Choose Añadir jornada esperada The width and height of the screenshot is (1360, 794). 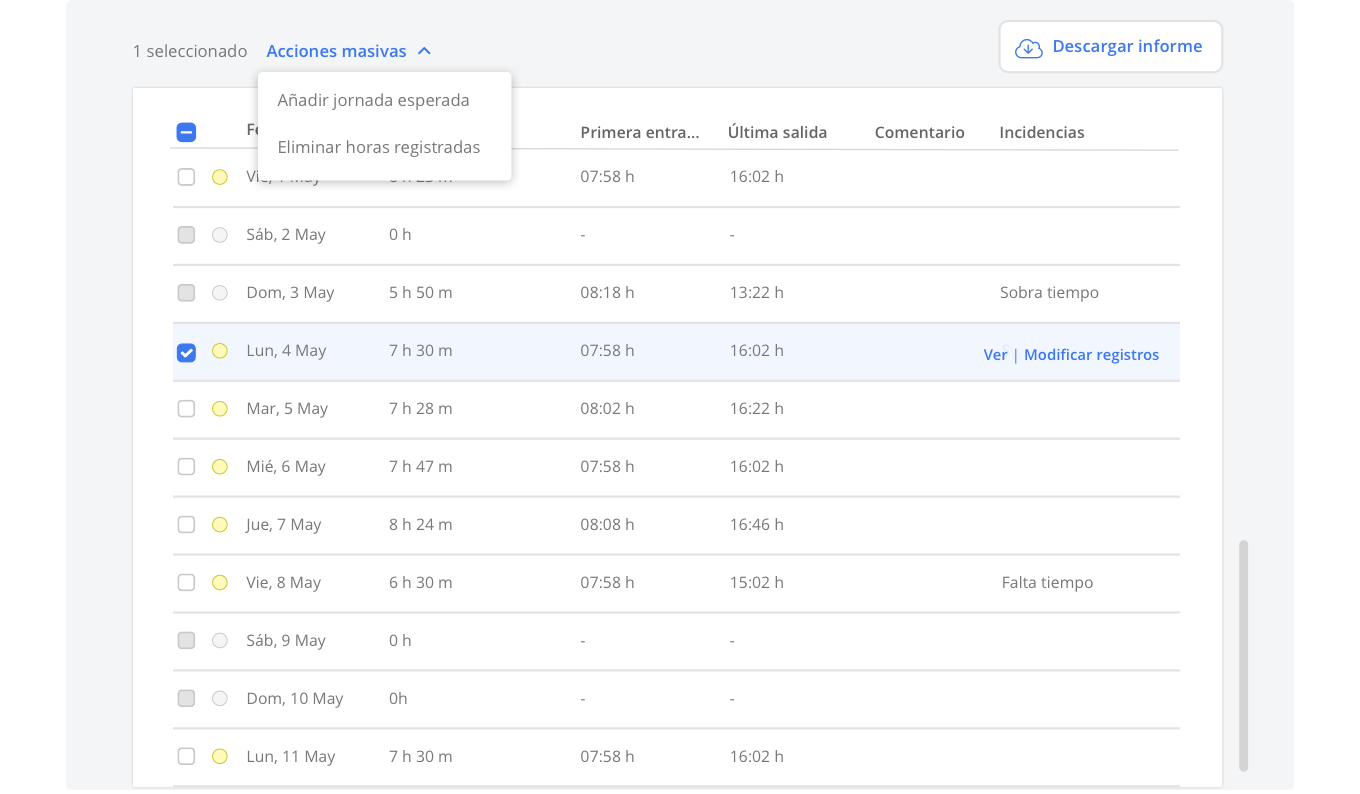(x=373, y=100)
